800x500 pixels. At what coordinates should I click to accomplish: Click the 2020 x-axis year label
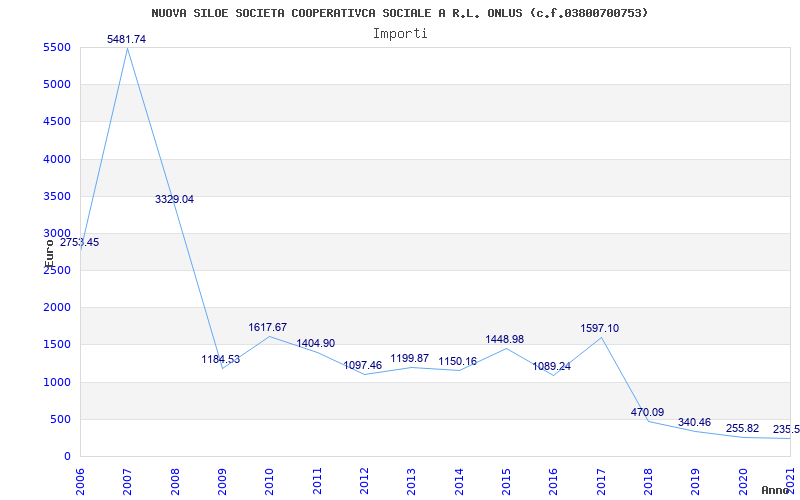[x=743, y=480]
